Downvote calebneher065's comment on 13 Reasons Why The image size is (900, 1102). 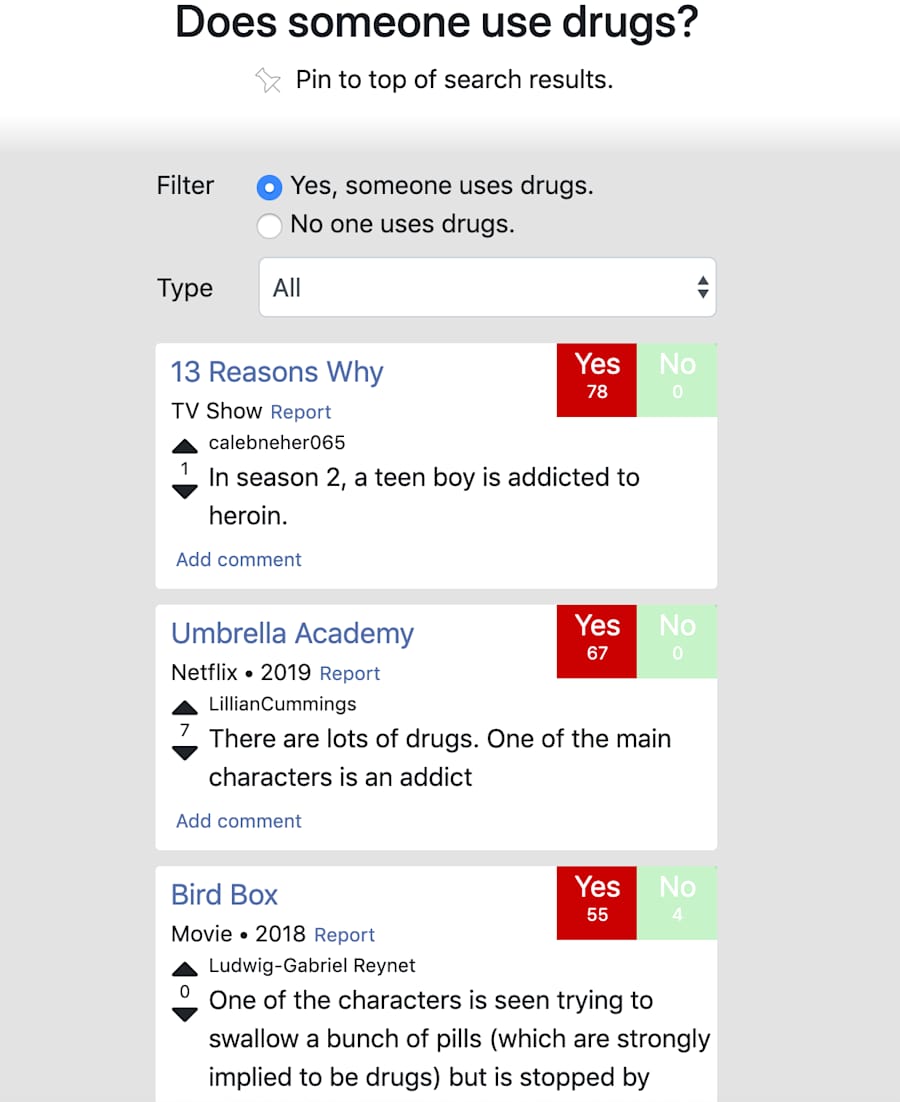click(x=185, y=491)
